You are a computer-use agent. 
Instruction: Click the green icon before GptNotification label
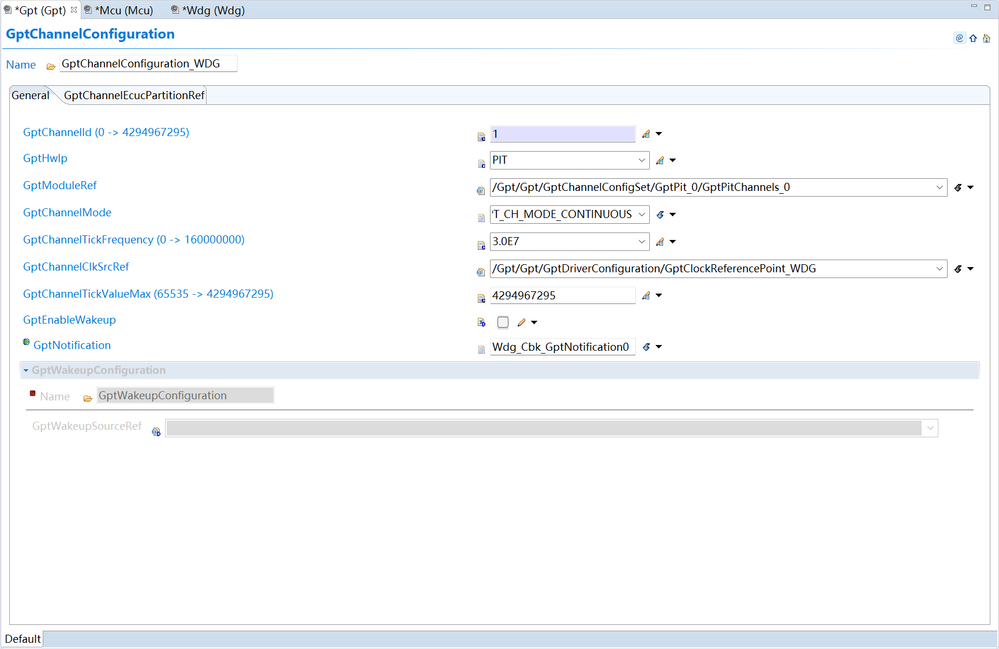(x=26, y=342)
